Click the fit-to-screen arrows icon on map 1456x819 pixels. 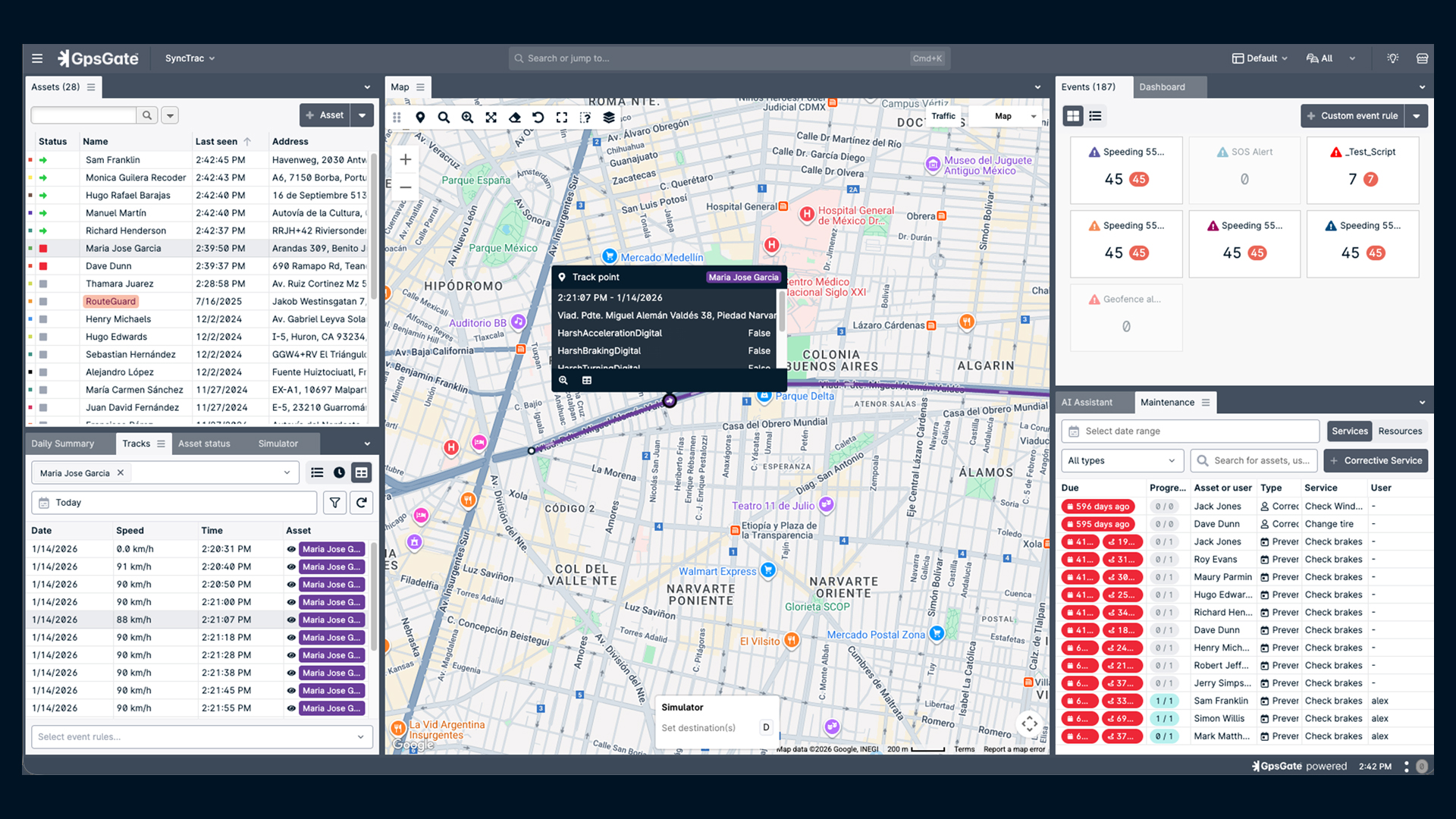491,118
